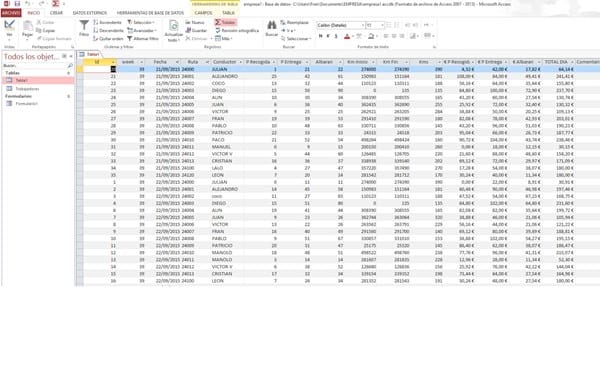
Task: Create a Nuevo record
Action: pos(195,23)
